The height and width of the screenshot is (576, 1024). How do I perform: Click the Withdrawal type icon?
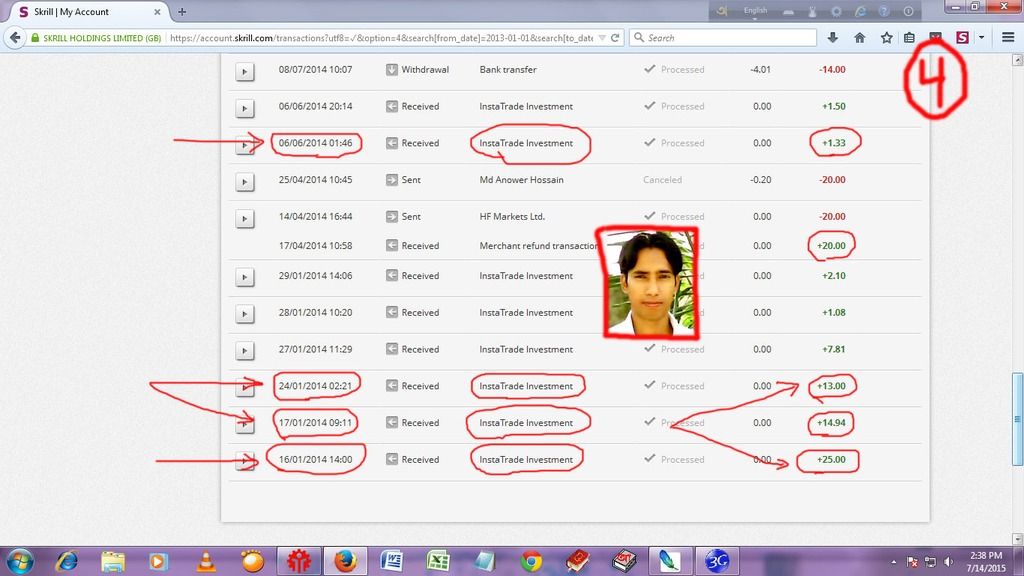pyautogui.click(x=392, y=69)
